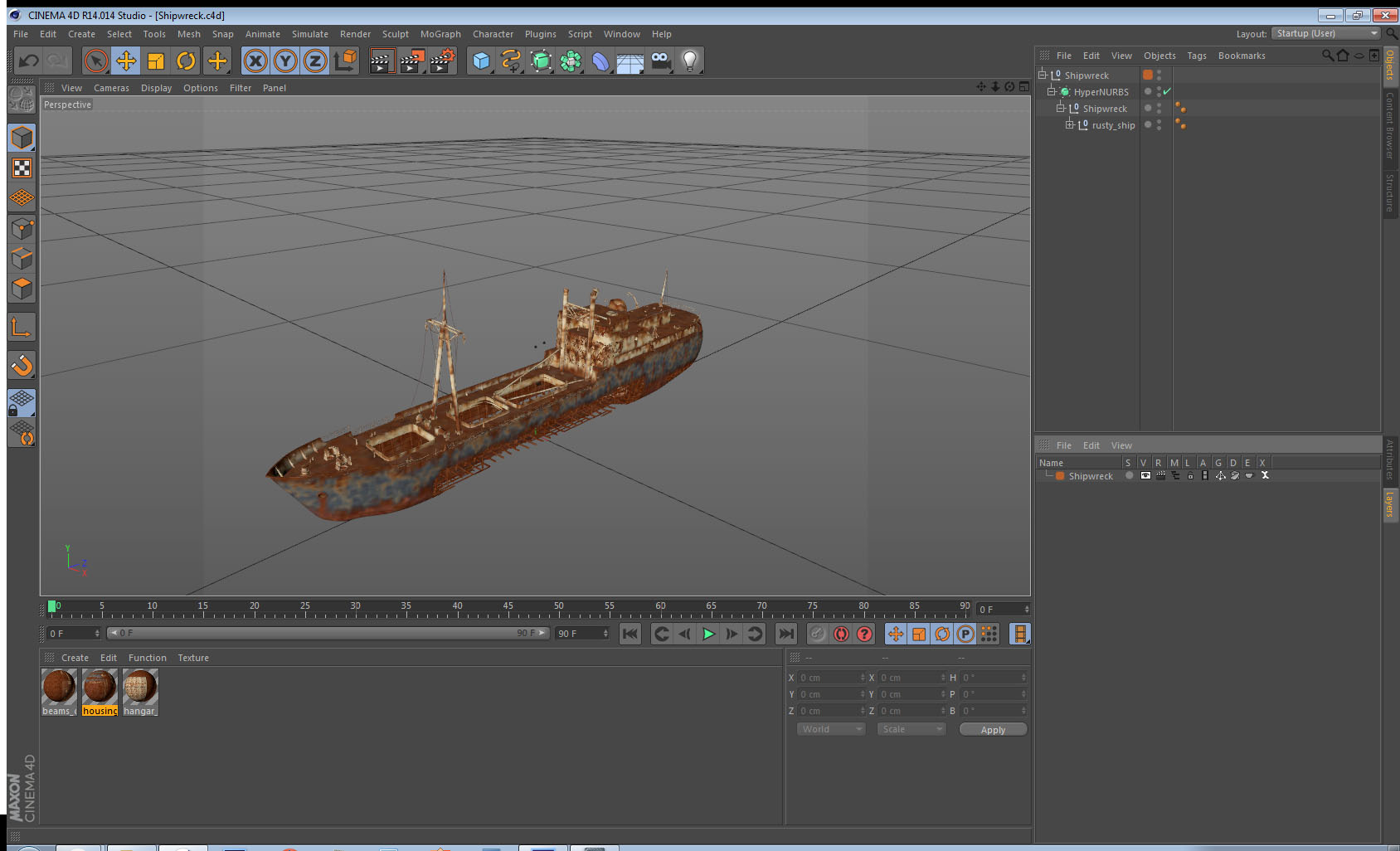
Task: Expand the rusty_ship tree node
Action: (x=1069, y=124)
